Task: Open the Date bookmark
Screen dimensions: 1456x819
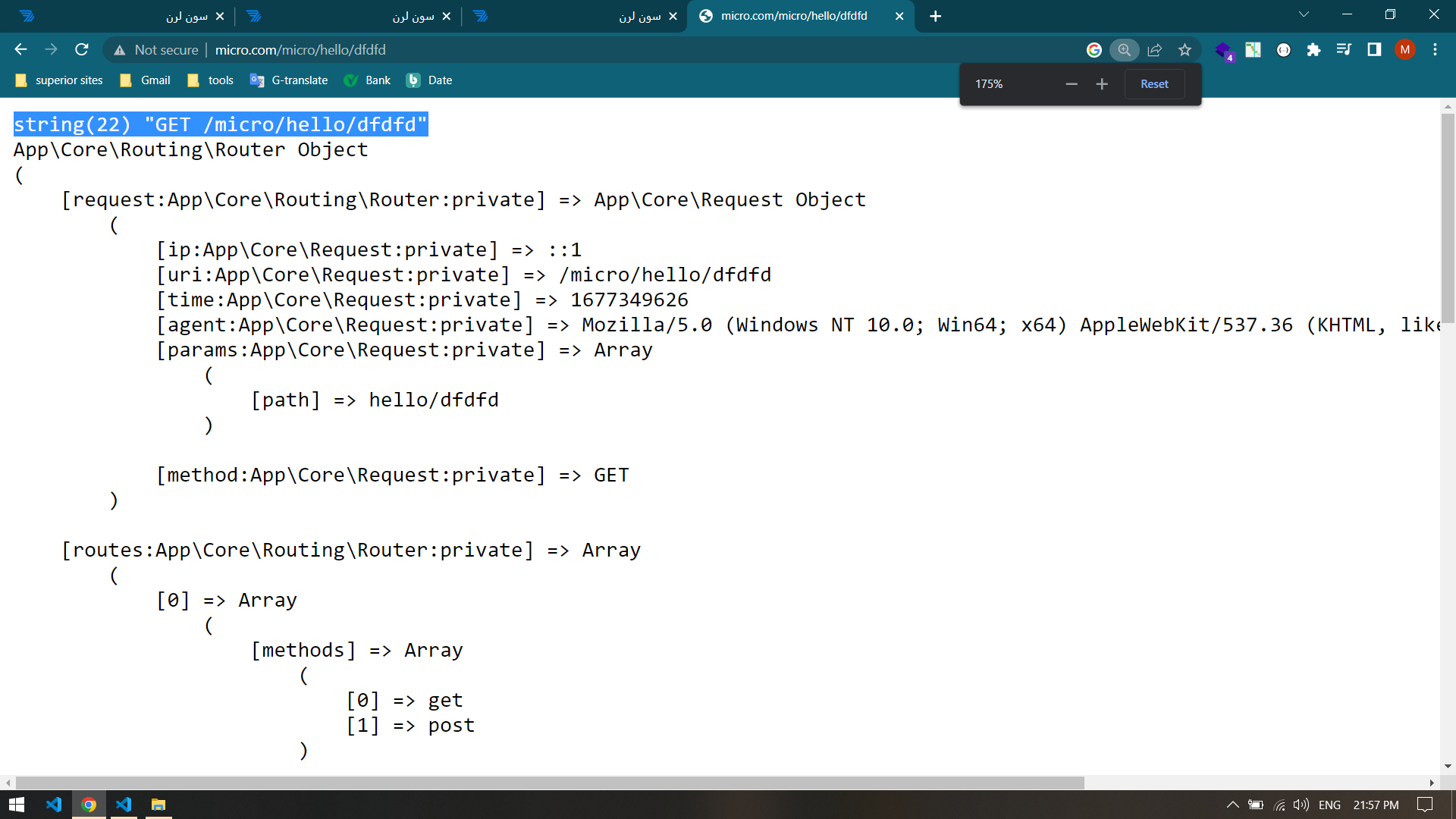Action: tap(429, 80)
